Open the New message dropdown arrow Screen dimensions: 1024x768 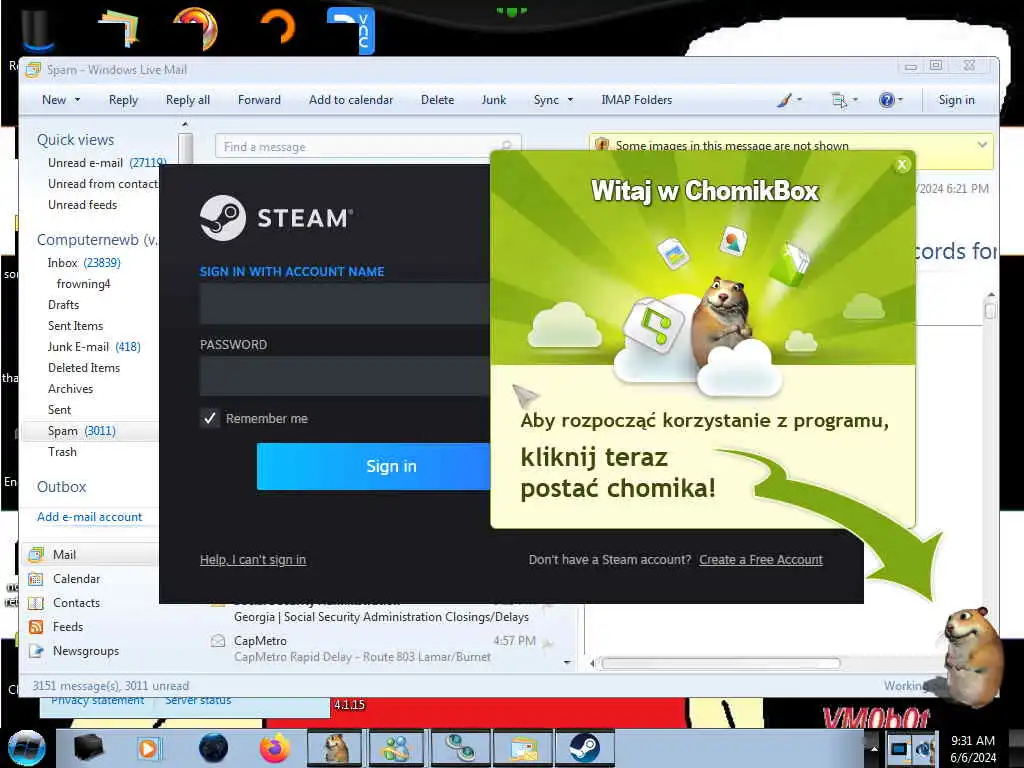pos(78,100)
